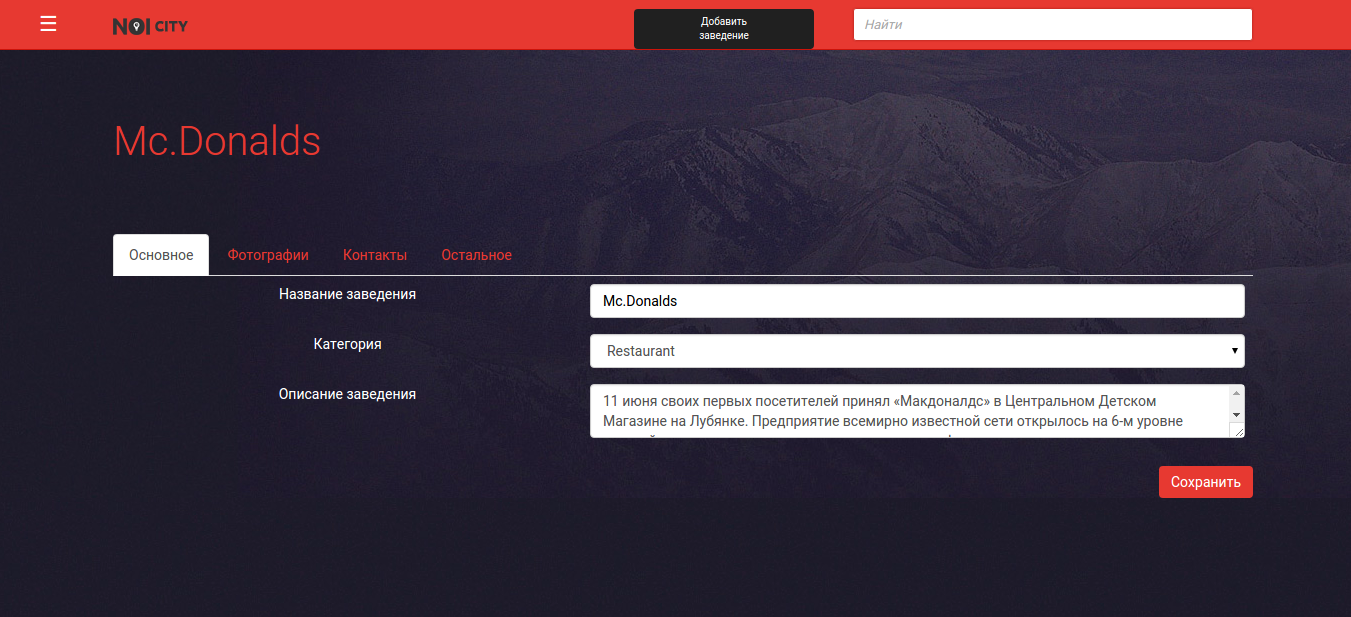Click the textarea resize handle corner

1237,430
